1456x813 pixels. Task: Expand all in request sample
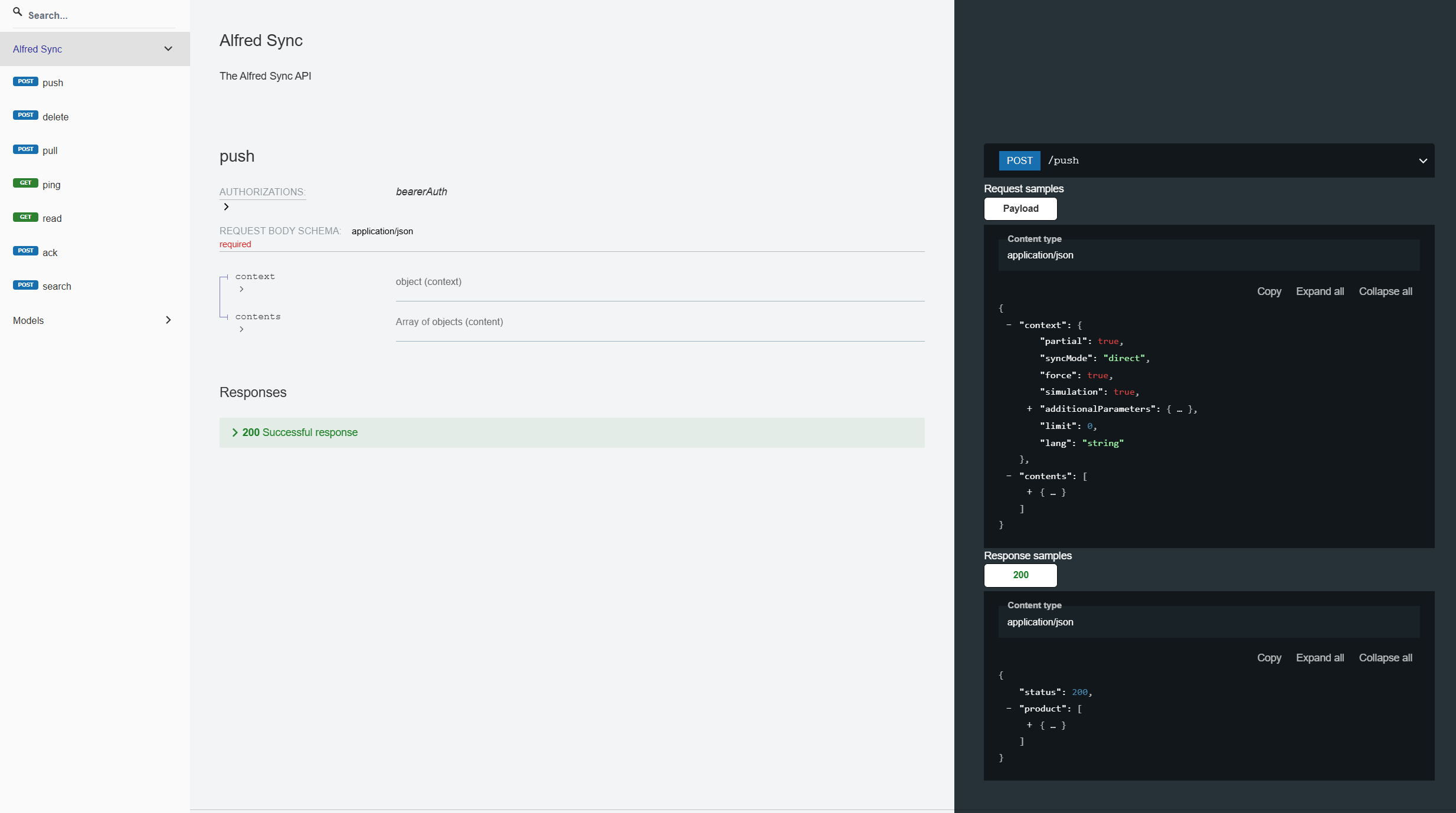1320,291
